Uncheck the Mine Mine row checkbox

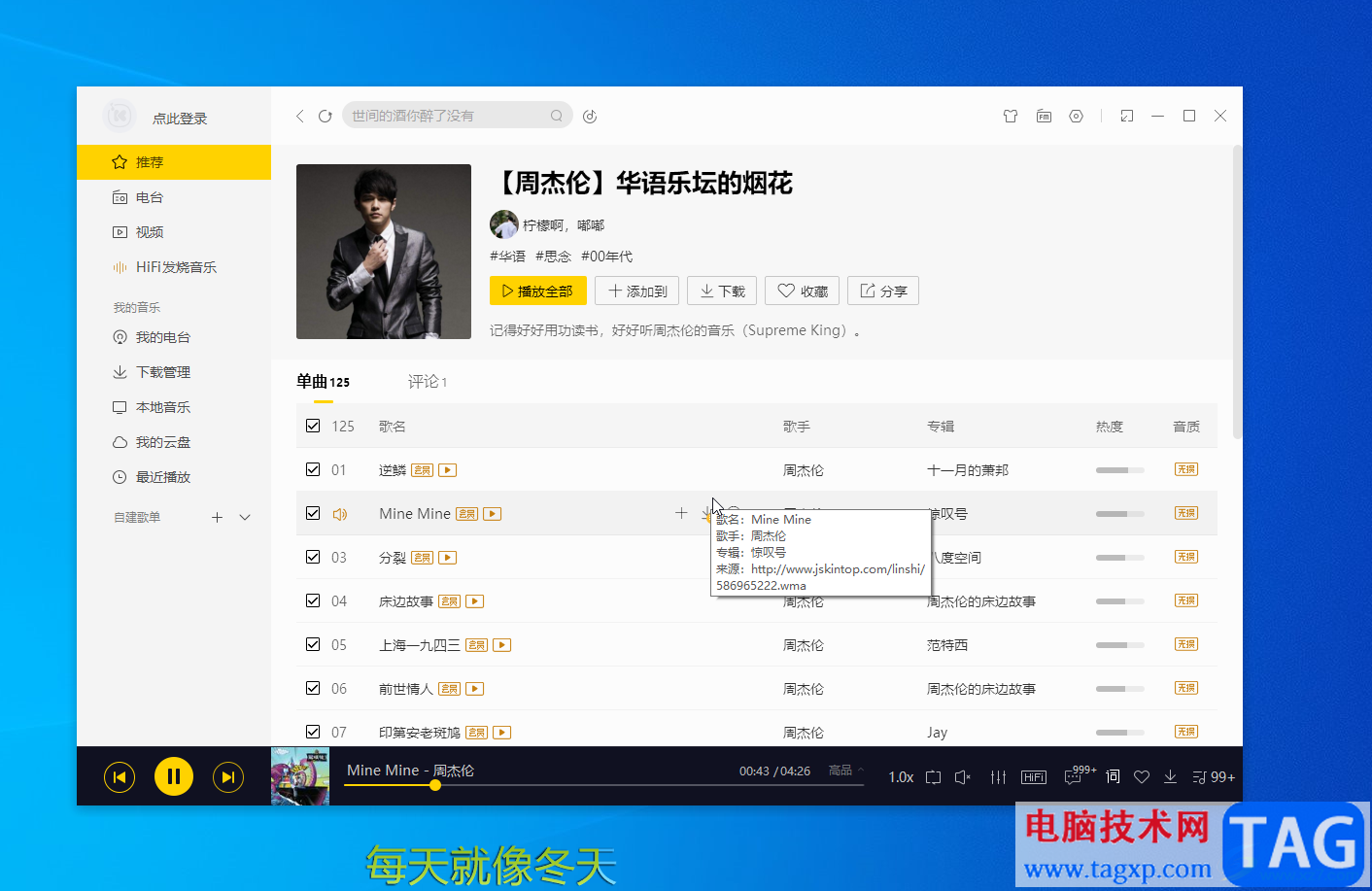tap(313, 513)
